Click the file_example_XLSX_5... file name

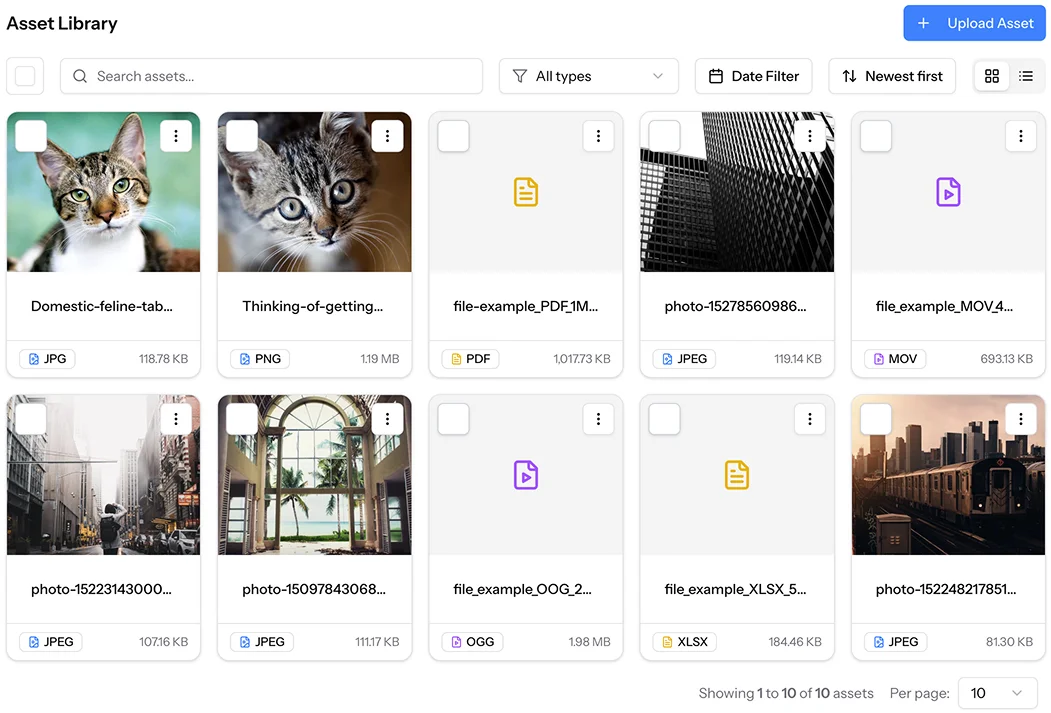click(x=735, y=589)
